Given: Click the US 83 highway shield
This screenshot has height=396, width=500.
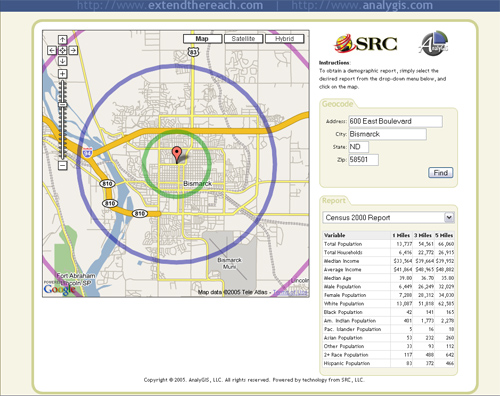Looking at the screenshot, I should point(193,52).
